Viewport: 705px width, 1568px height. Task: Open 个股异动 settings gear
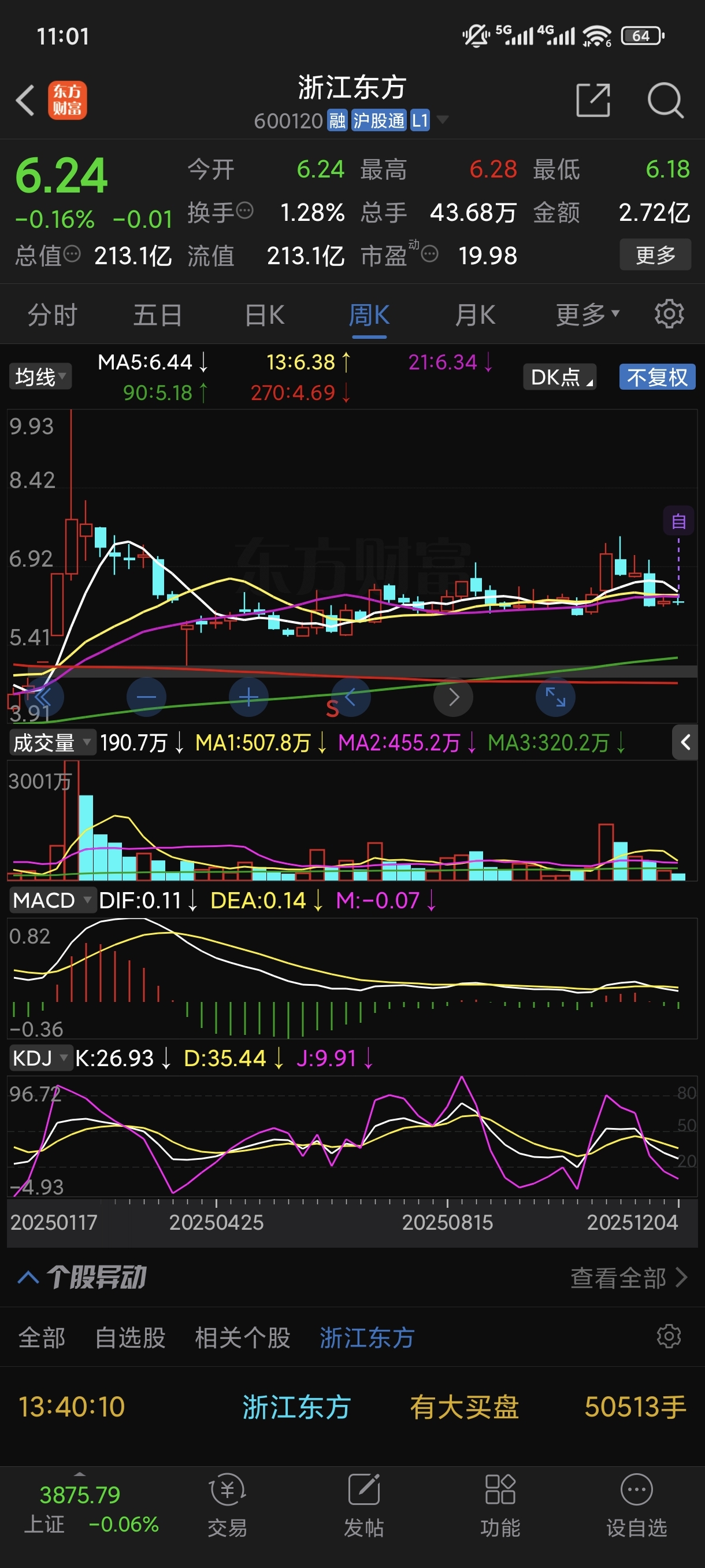[x=669, y=1336]
